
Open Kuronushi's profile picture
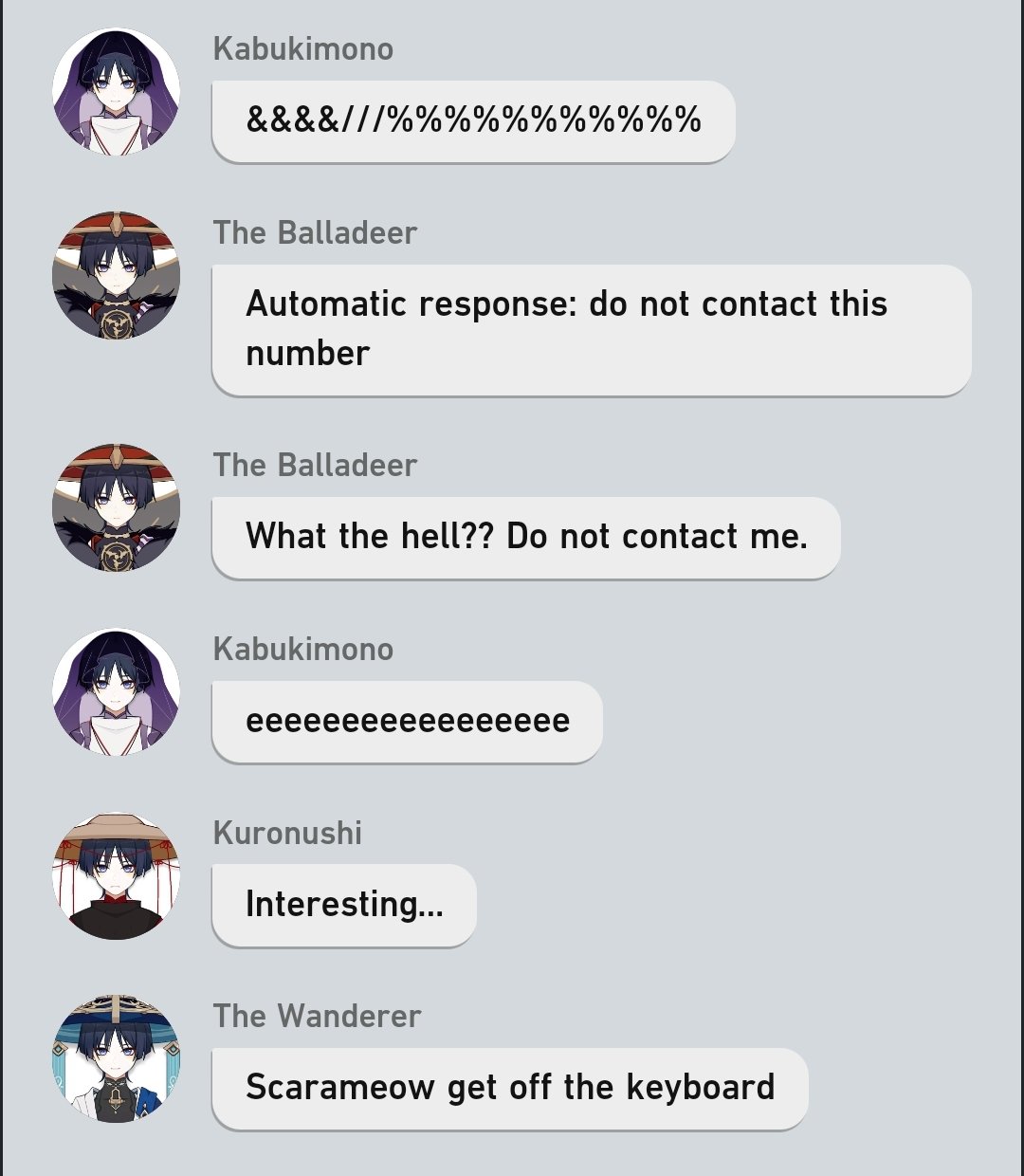click(x=116, y=875)
